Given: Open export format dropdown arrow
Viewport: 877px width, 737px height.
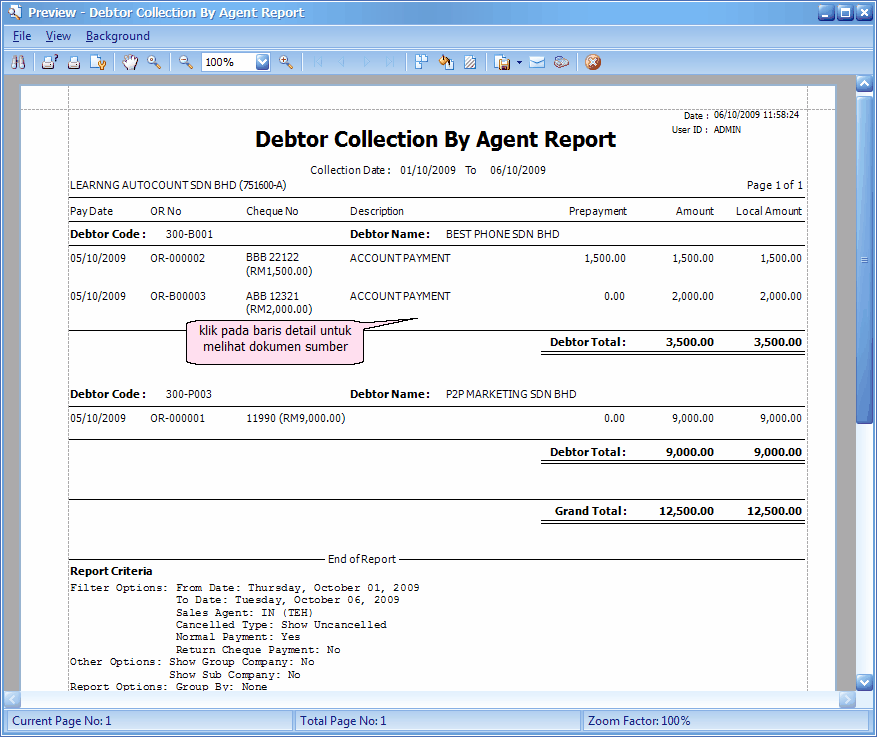Looking at the screenshot, I should pyautogui.click(x=519, y=62).
